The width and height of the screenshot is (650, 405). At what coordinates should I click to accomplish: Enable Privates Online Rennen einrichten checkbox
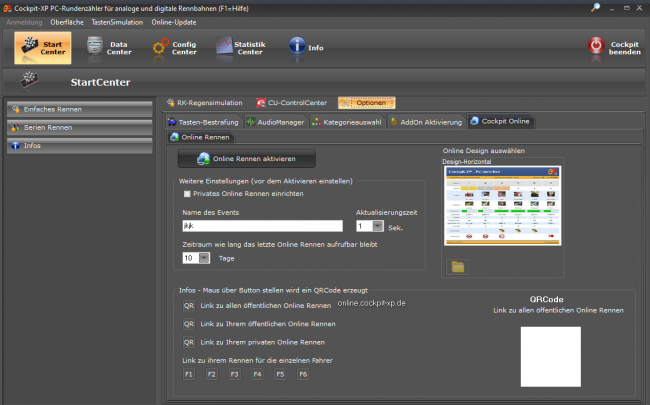click(187, 193)
